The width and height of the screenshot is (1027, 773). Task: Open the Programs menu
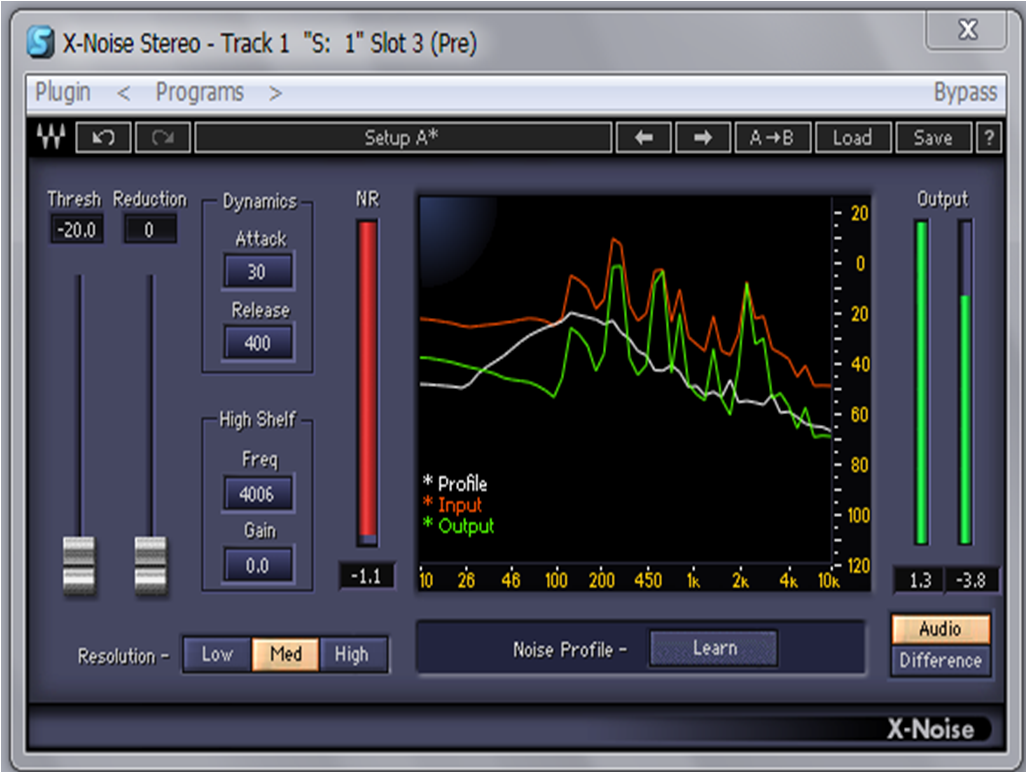[x=200, y=92]
